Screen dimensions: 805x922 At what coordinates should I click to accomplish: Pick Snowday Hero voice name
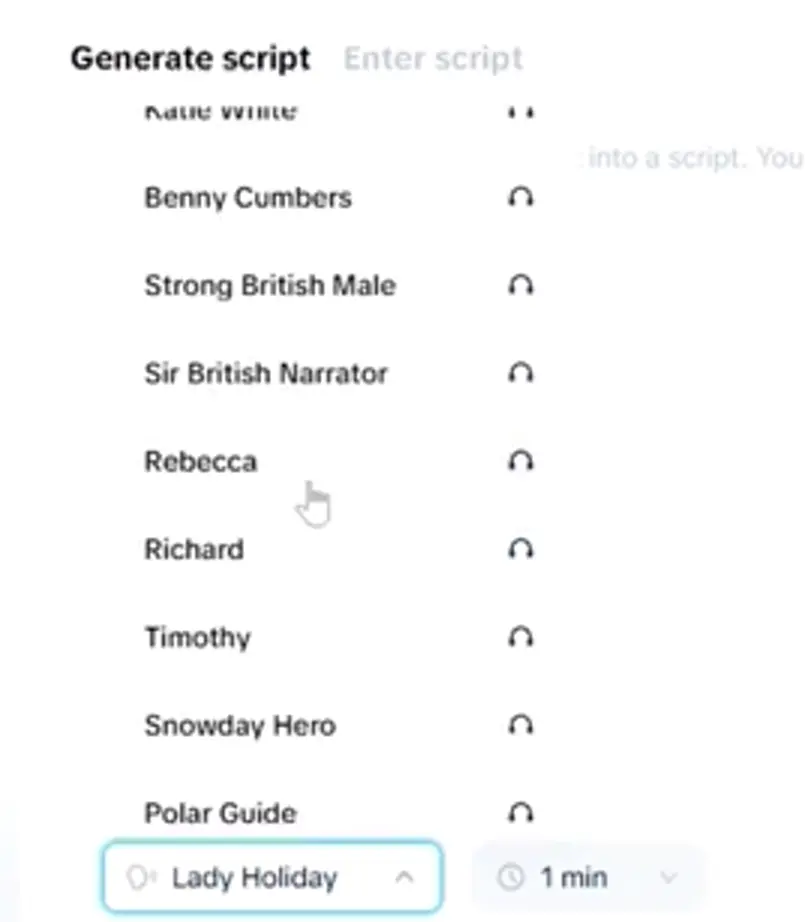(240, 726)
